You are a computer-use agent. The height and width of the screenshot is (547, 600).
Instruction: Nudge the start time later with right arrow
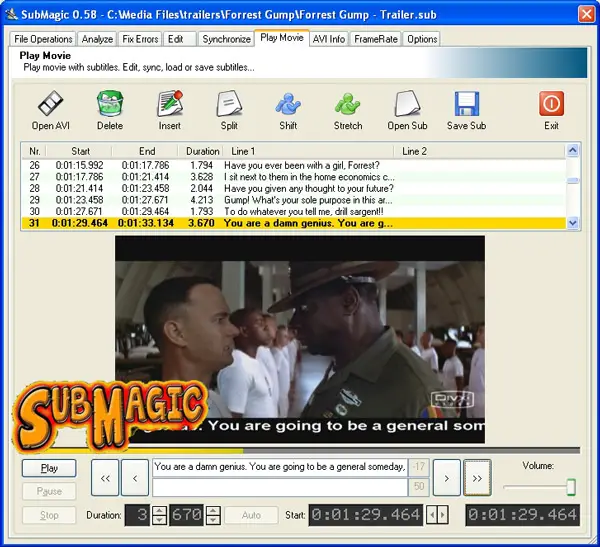tap(443, 515)
